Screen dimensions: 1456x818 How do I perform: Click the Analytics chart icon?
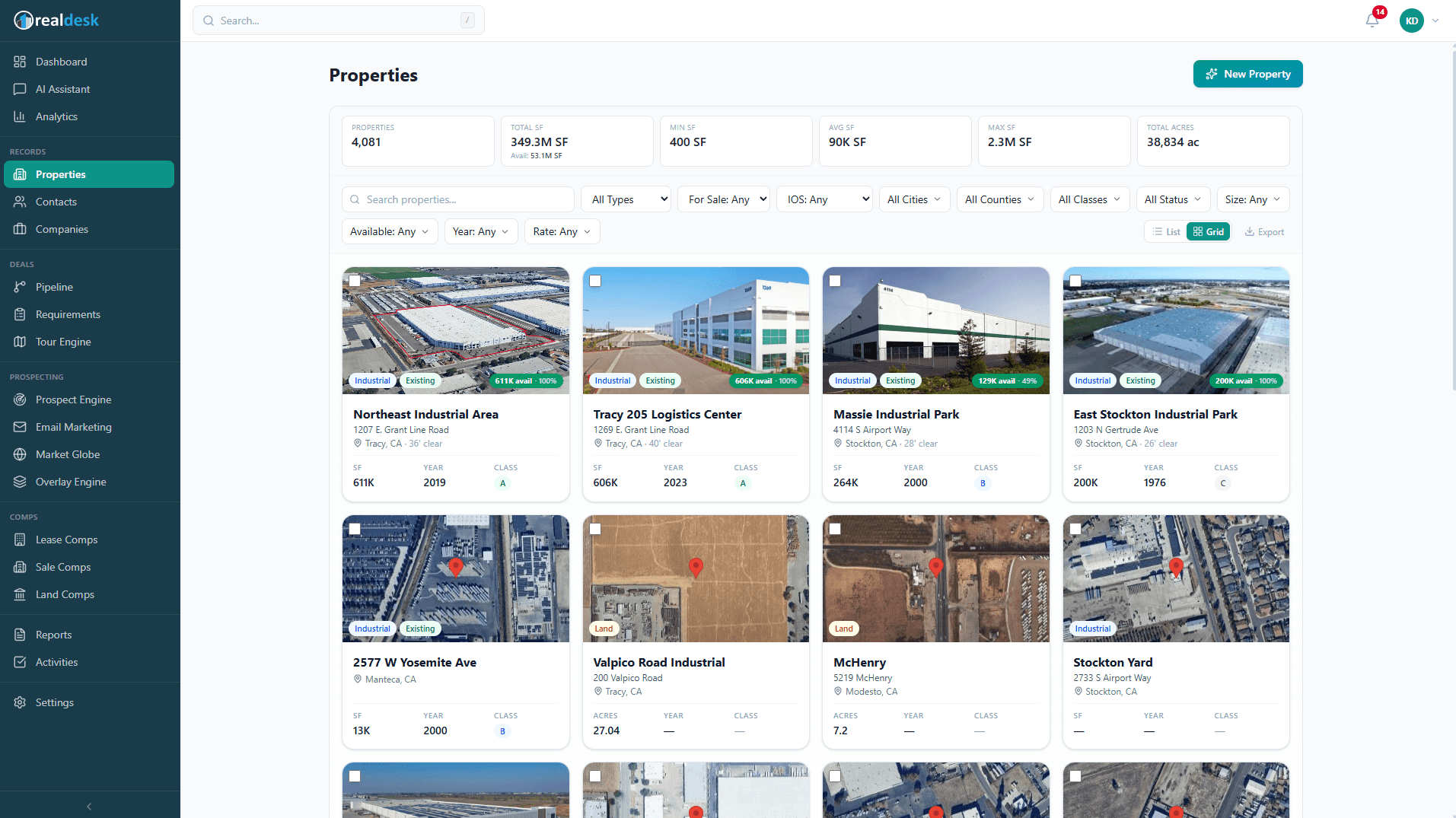[20, 116]
